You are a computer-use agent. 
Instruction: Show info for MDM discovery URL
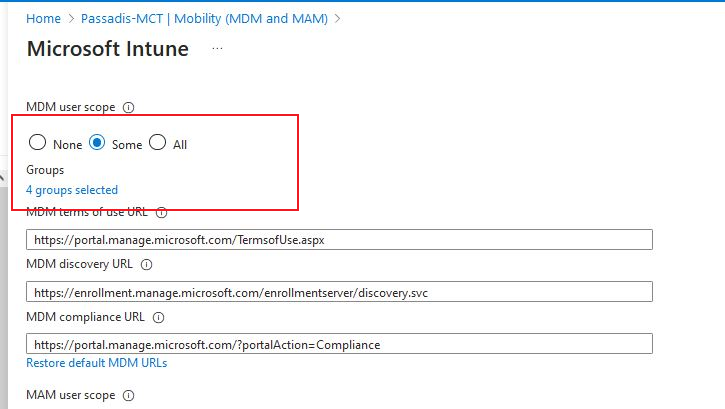147,264
